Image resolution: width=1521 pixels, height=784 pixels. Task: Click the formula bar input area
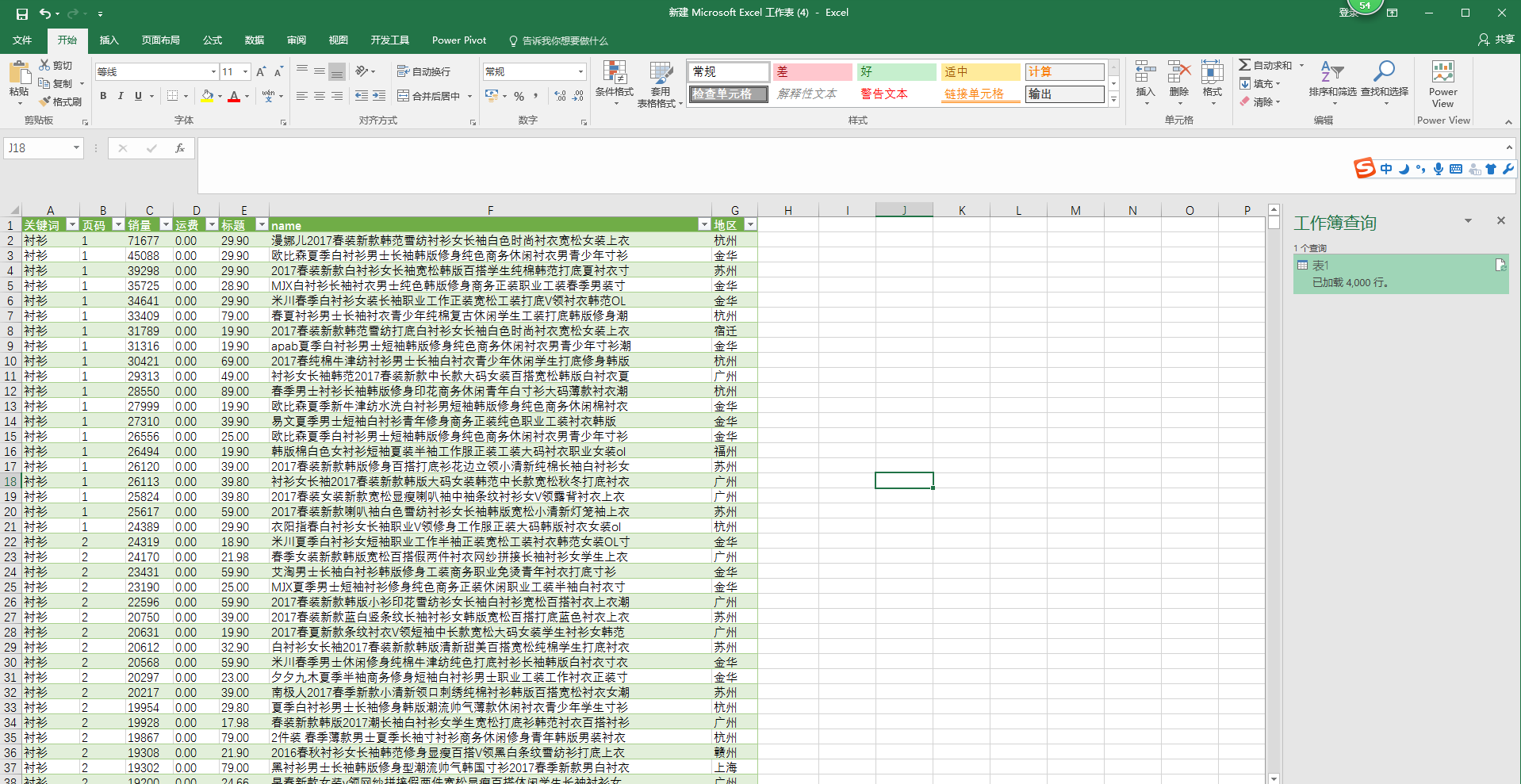pos(851,165)
